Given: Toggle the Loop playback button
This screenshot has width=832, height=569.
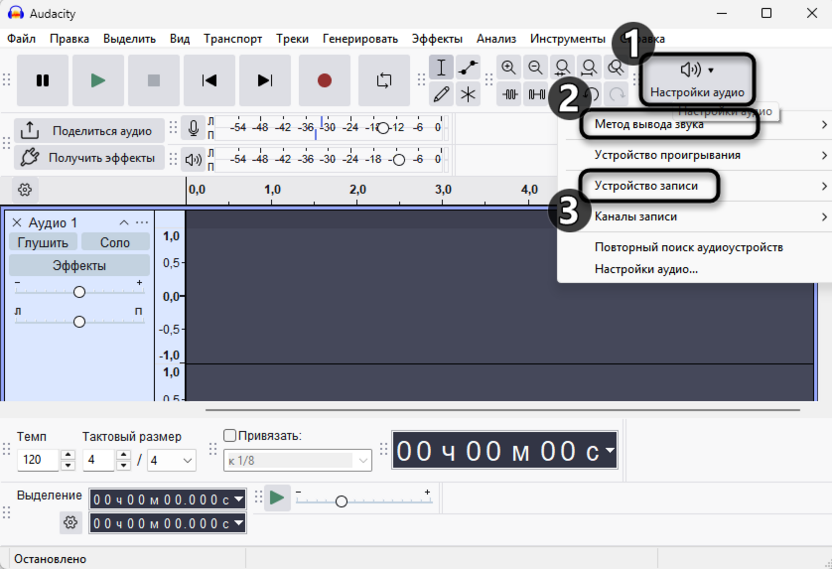Looking at the screenshot, I should coord(384,81).
